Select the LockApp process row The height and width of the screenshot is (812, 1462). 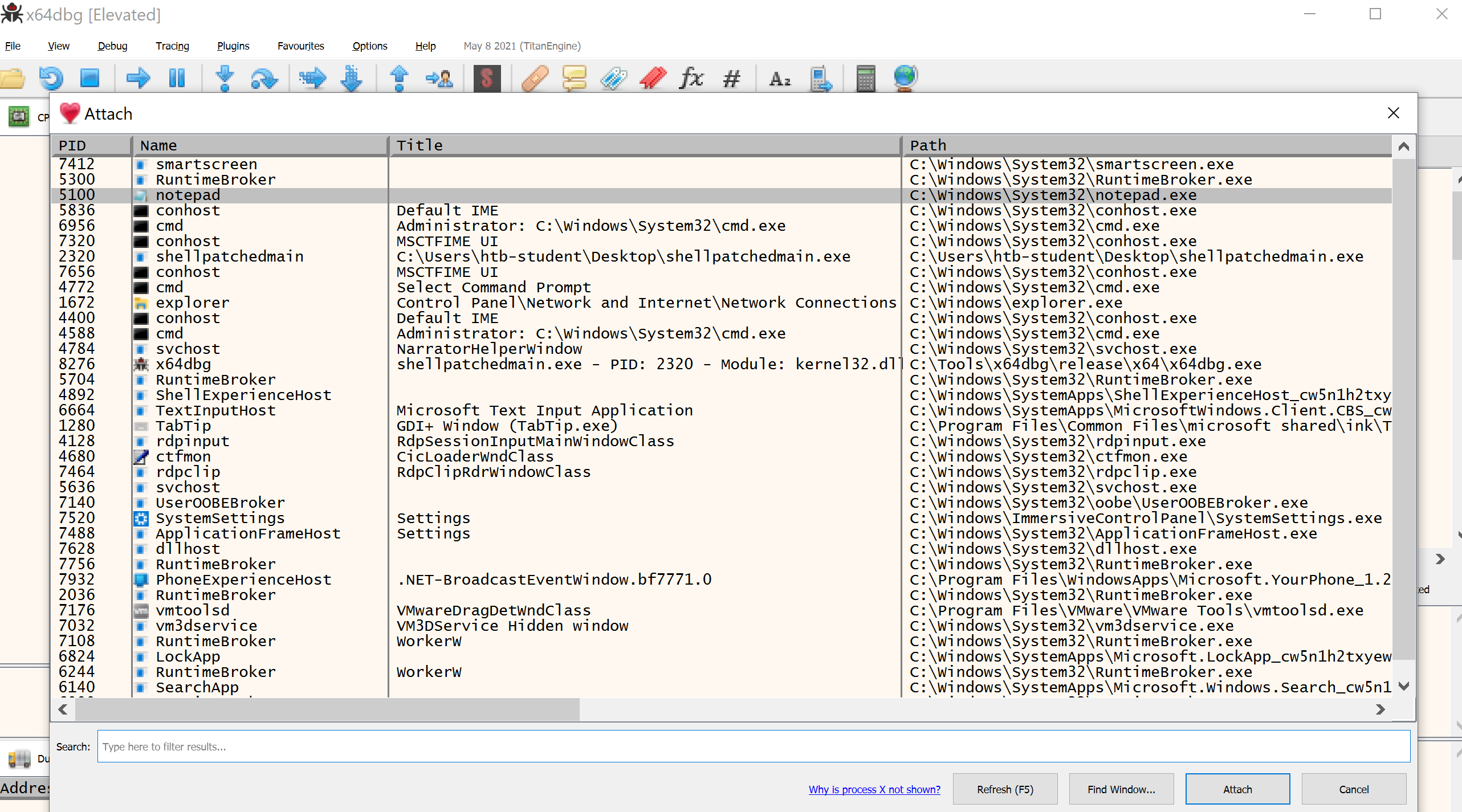click(x=722, y=656)
